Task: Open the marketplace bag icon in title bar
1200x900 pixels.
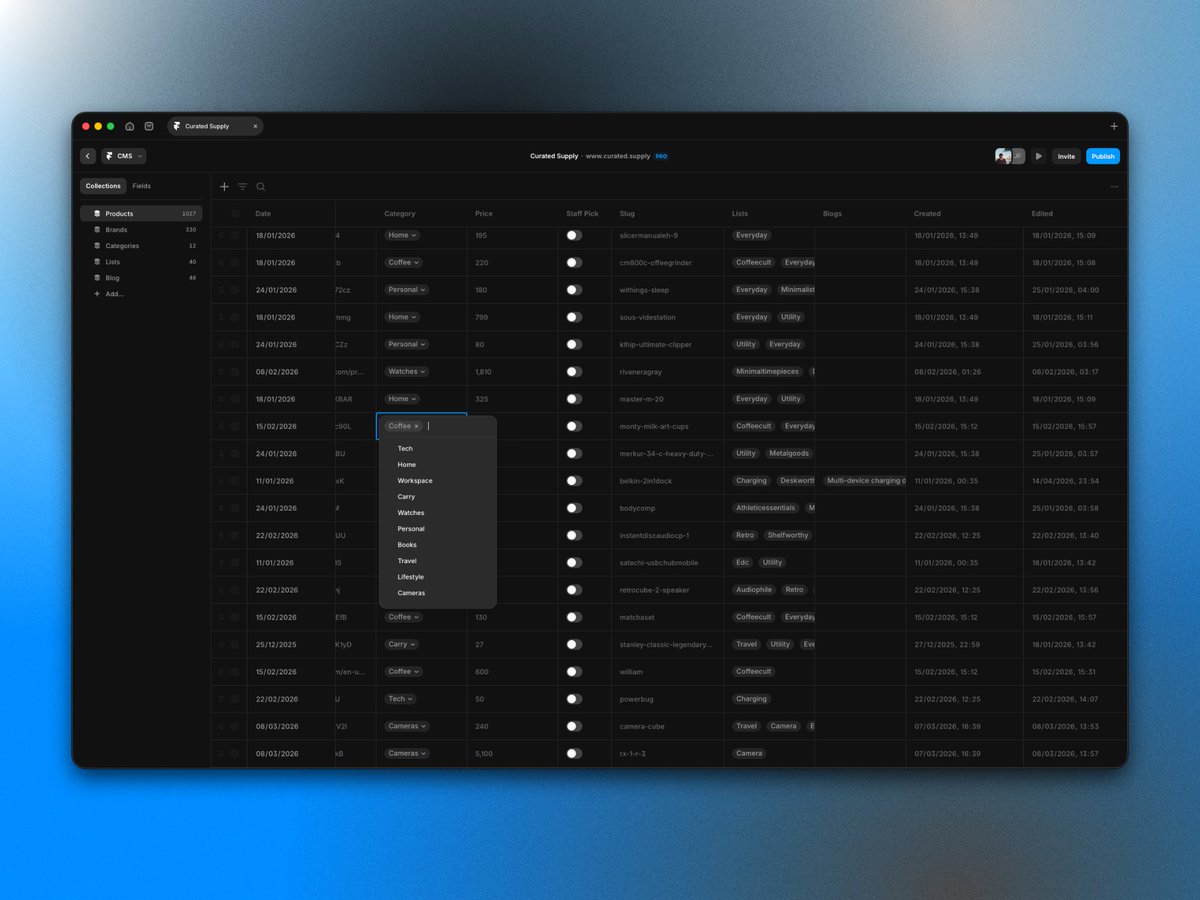Action: tap(148, 126)
